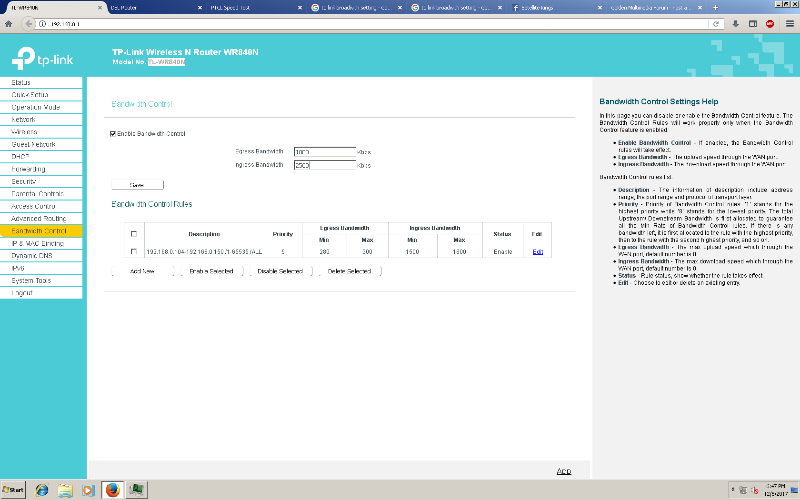This screenshot has width=800, height=500.
Task: Launch Internet Explorer from taskbar
Action: click(41, 490)
